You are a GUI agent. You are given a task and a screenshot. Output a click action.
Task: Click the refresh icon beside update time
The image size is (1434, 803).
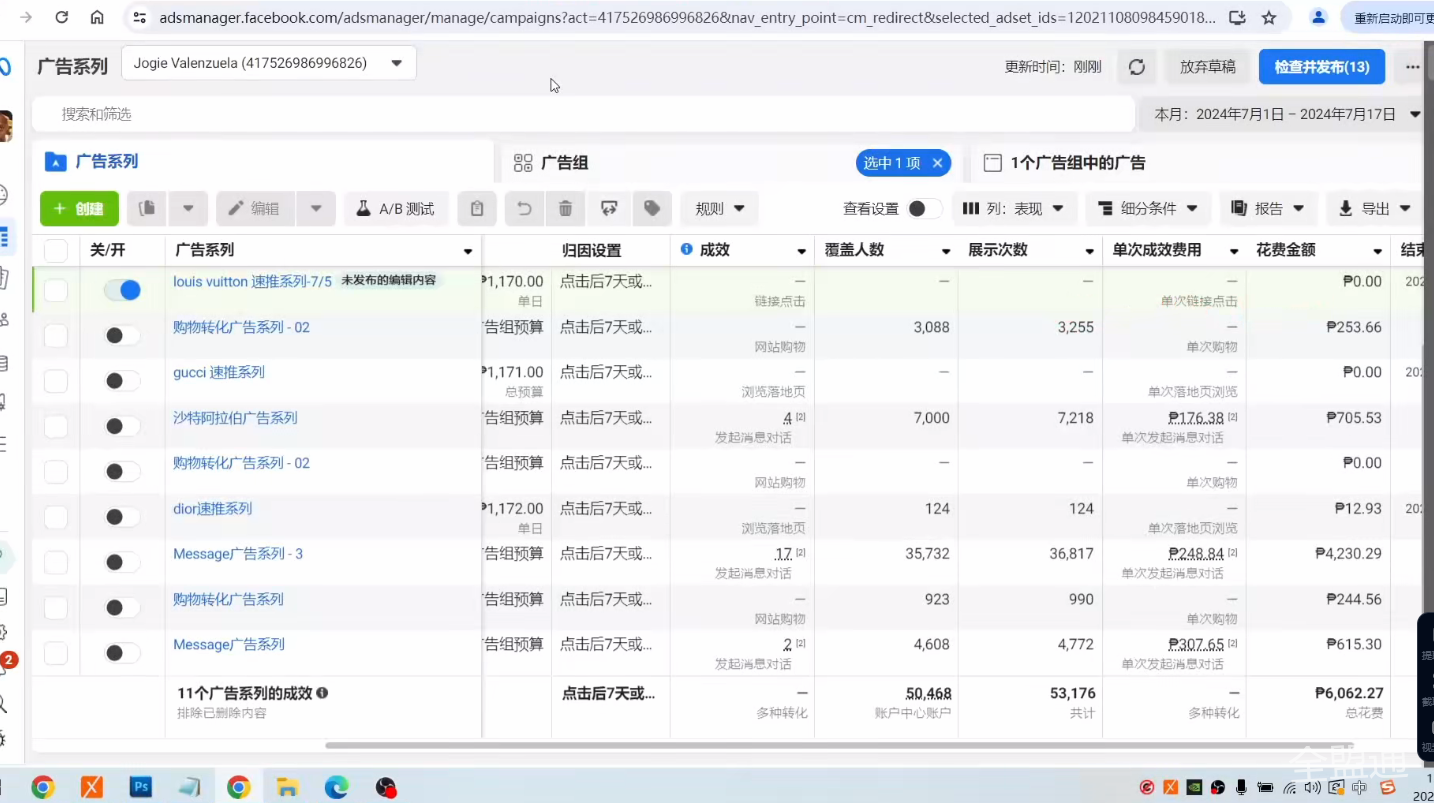(1136, 67)
